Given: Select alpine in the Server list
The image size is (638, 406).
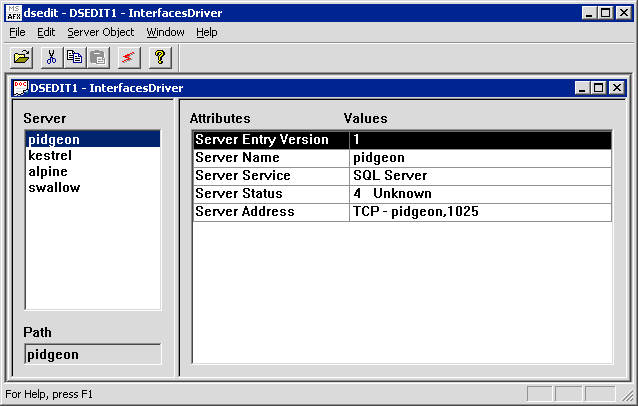Looking at the screenshot, I should [93, 171].
